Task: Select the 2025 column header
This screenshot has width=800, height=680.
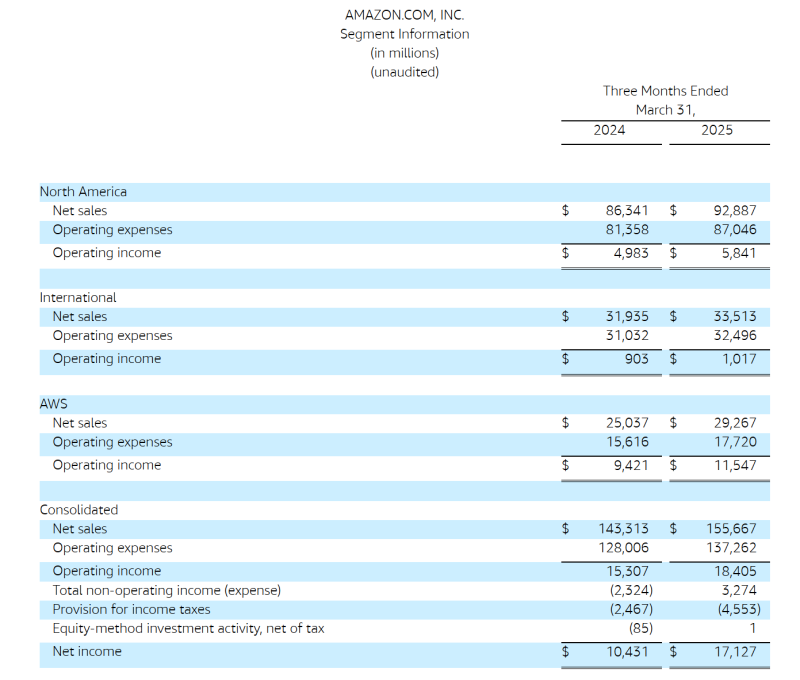Action: pyautogui.click(x=716, y=130)
